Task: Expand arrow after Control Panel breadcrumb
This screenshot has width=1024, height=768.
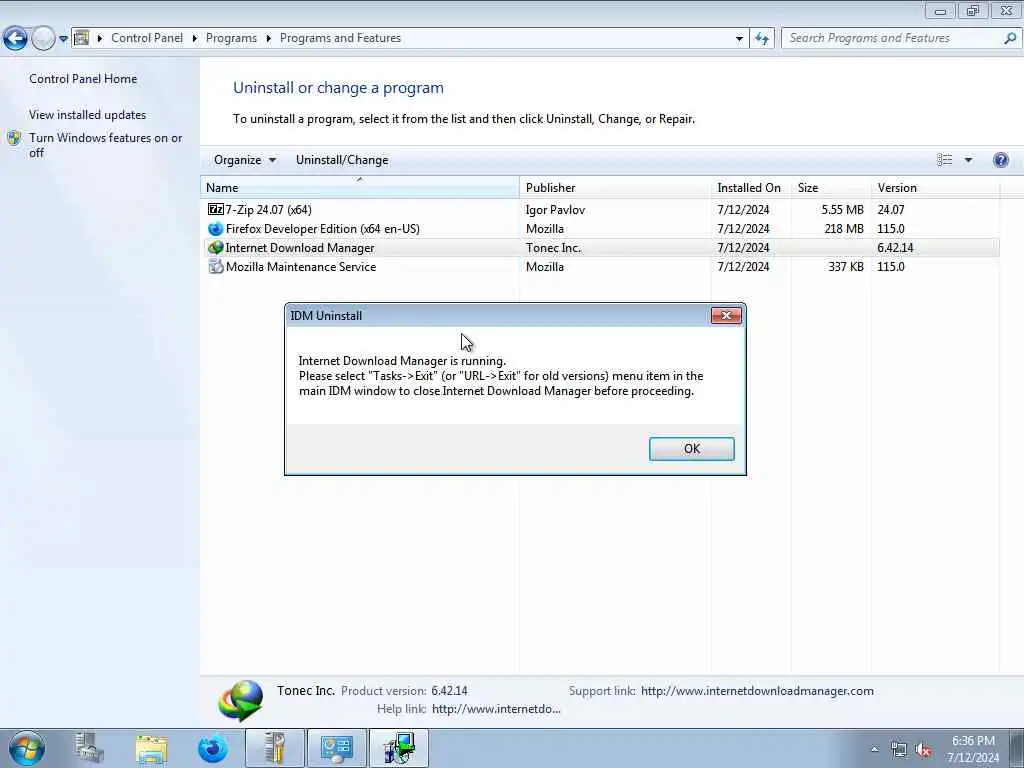Action: (x=195, y=39)
